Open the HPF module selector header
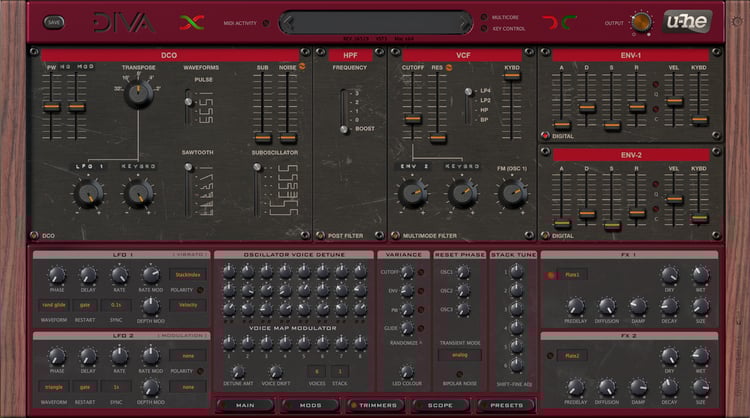 (350, 55)
